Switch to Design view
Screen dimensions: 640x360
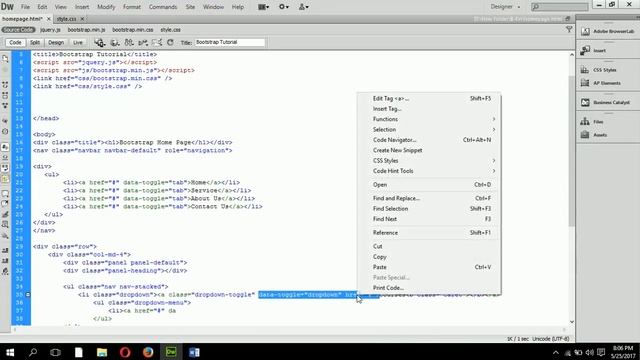tap(56, 42)
